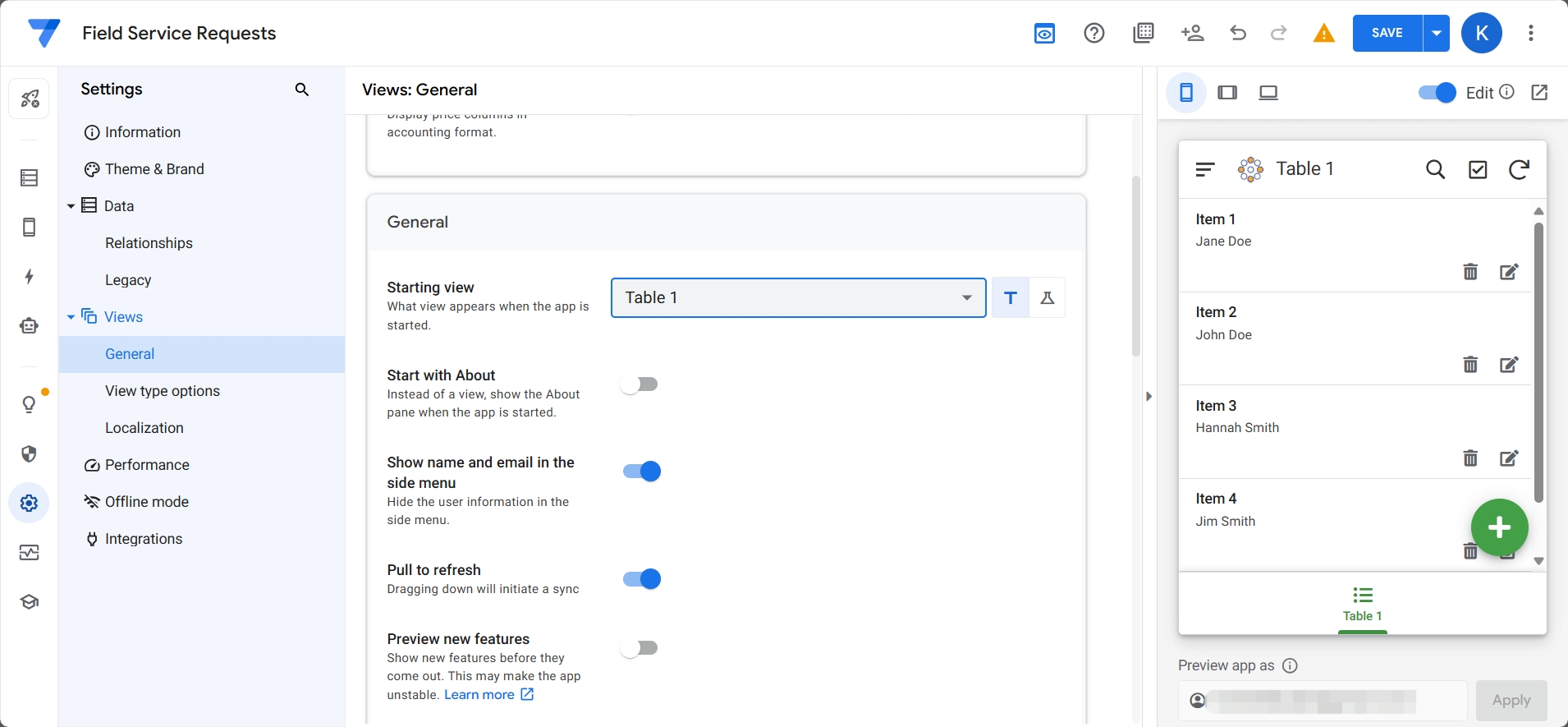The height and width of the screenshot is (727, 1568).
Task: Open the Data section in left rail
Action: point(30,178)
